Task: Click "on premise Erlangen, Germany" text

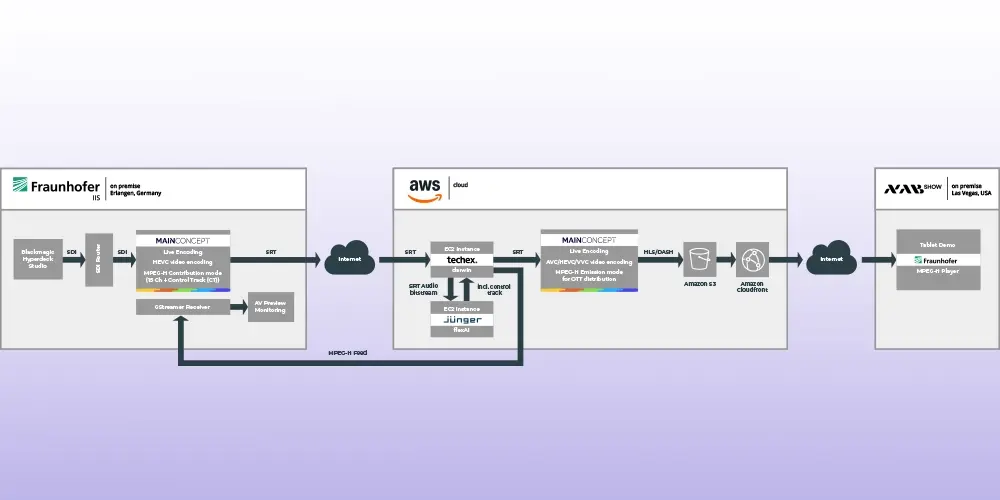Action: pos(135,189)
